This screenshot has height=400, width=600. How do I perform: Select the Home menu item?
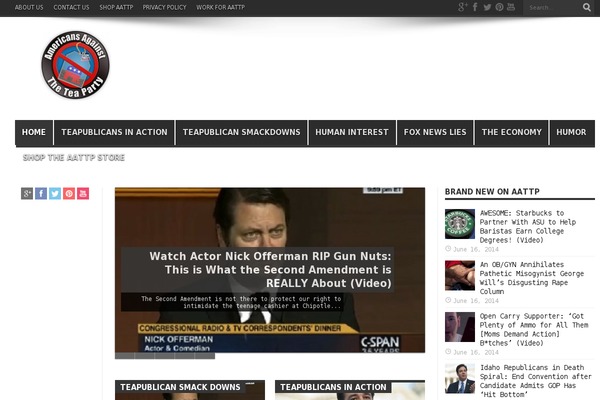(x=34, y=132)
